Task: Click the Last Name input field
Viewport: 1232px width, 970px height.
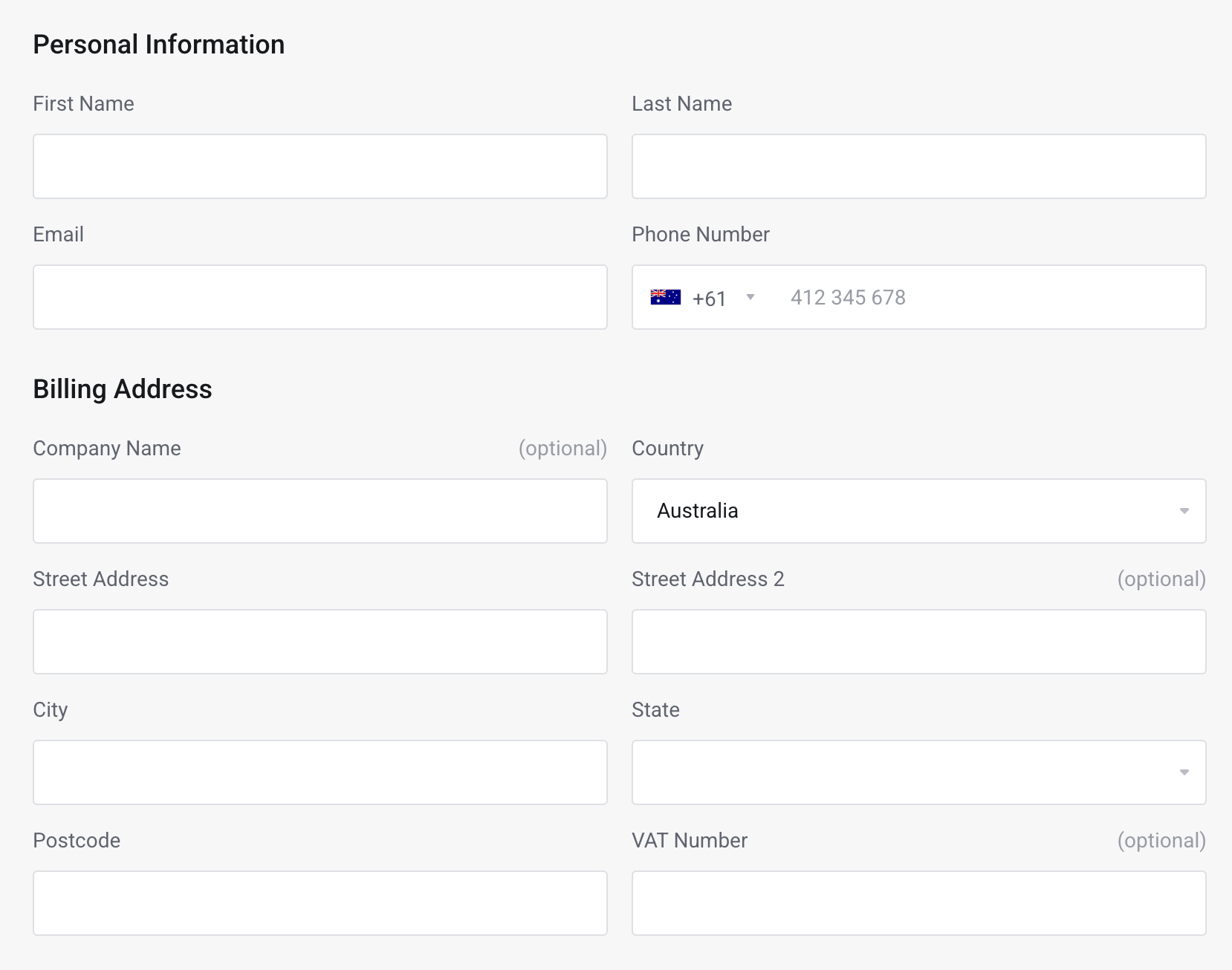Action: coord(918,166)
